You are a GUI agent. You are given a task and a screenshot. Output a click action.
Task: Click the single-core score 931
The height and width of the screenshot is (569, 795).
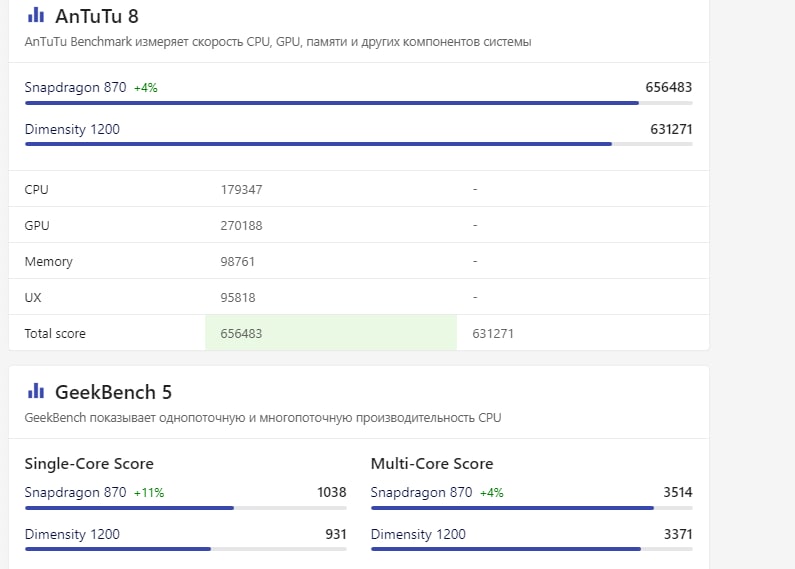tap(336, 535)
